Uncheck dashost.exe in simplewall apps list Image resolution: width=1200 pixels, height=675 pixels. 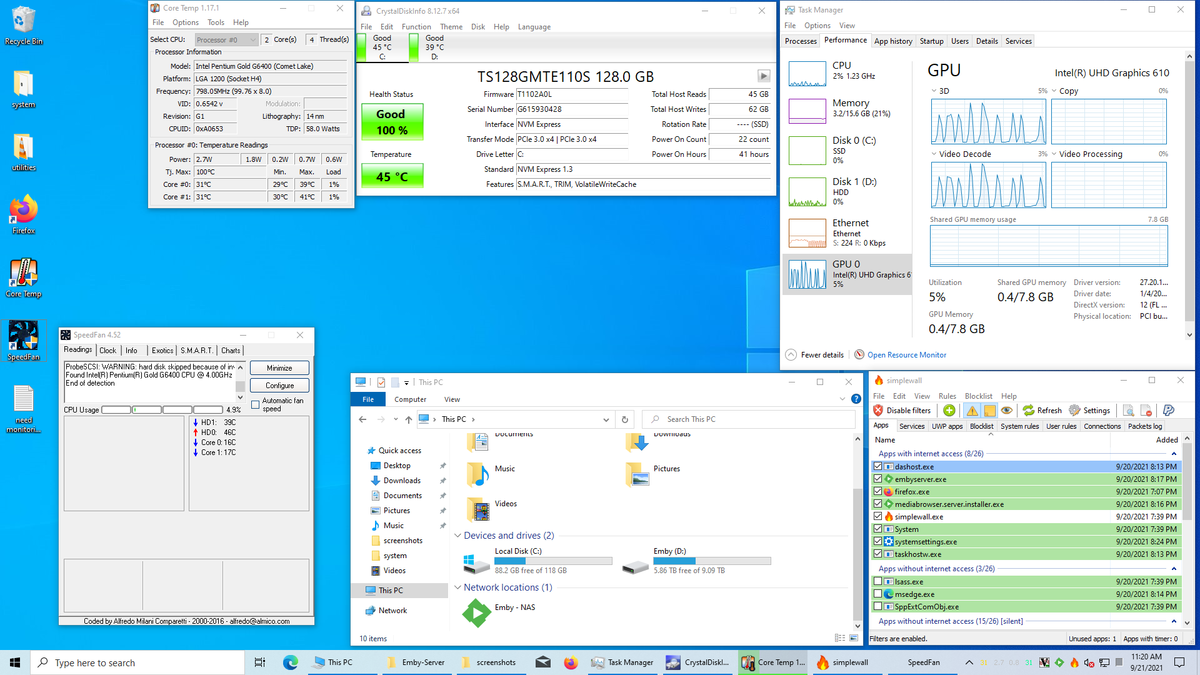point(877,466)
